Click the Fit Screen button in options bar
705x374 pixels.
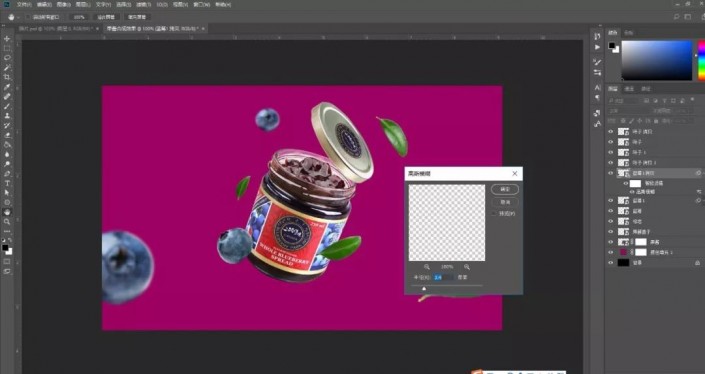click(x=106, y=17)
